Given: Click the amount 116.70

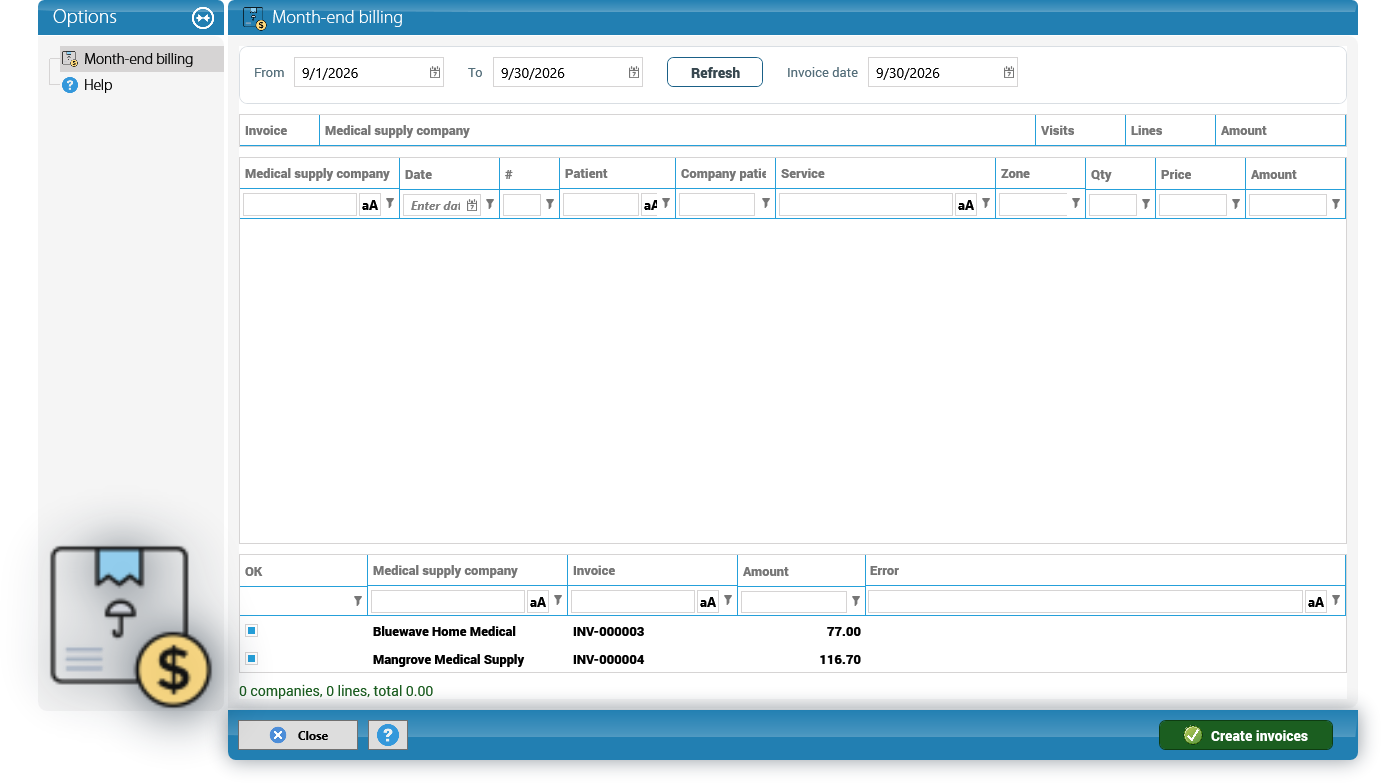Looking at the screenshot, I should [x=839, y=659].
